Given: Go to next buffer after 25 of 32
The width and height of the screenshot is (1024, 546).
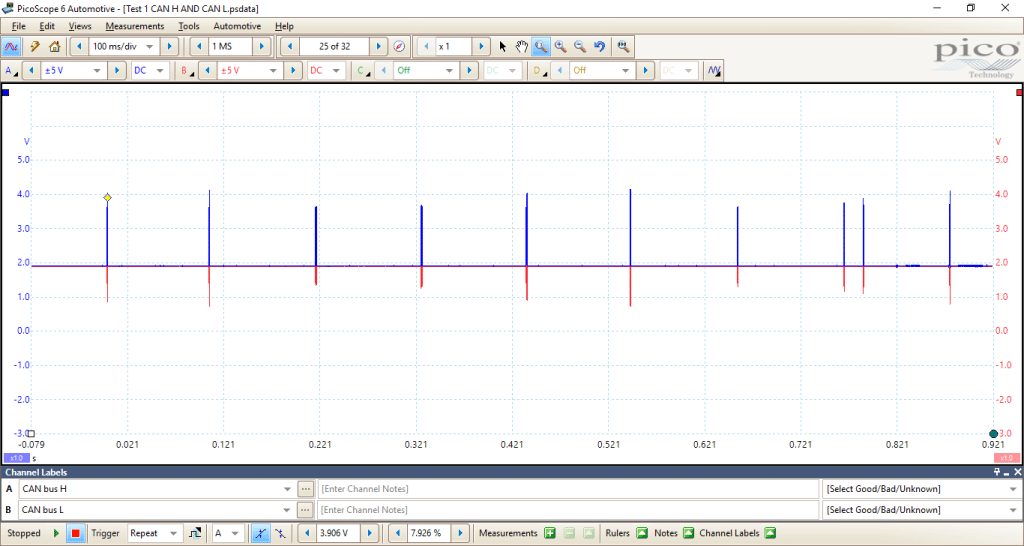Looking at the screenshot, I should 379,47.
